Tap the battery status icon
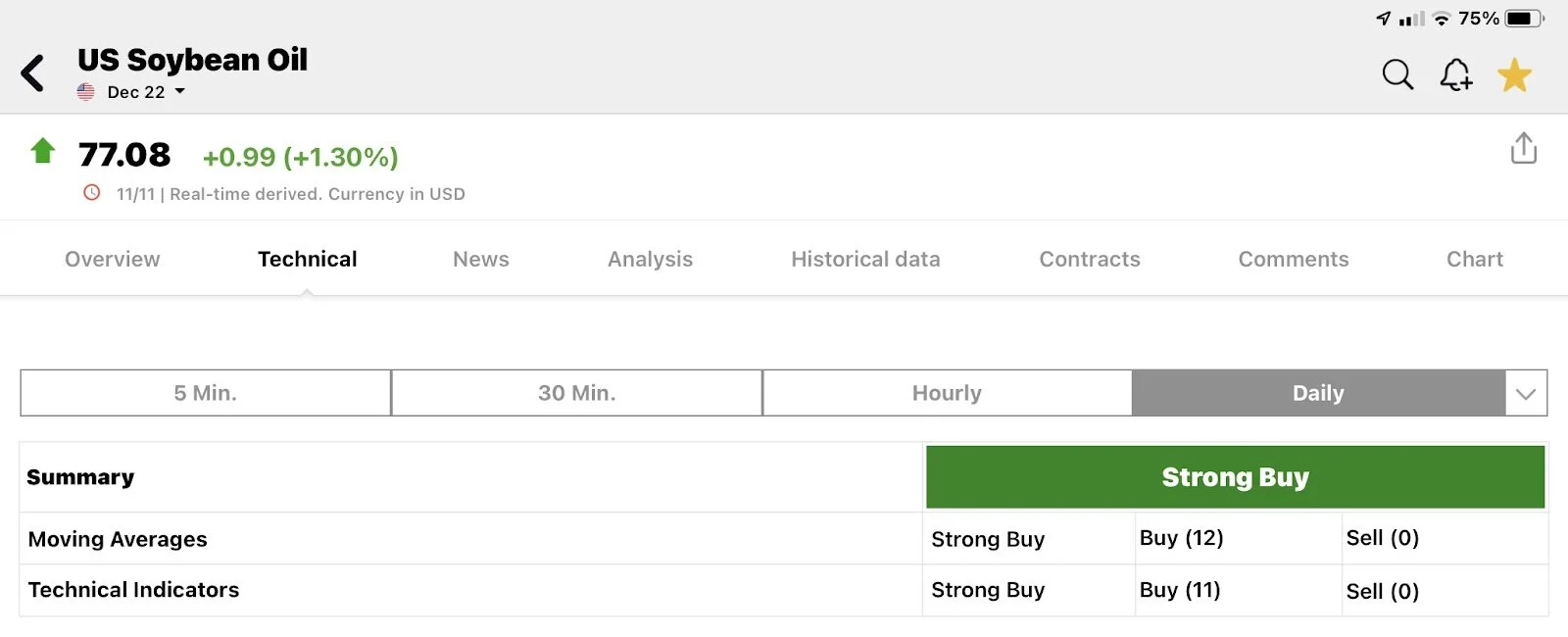 [1523, 19]
